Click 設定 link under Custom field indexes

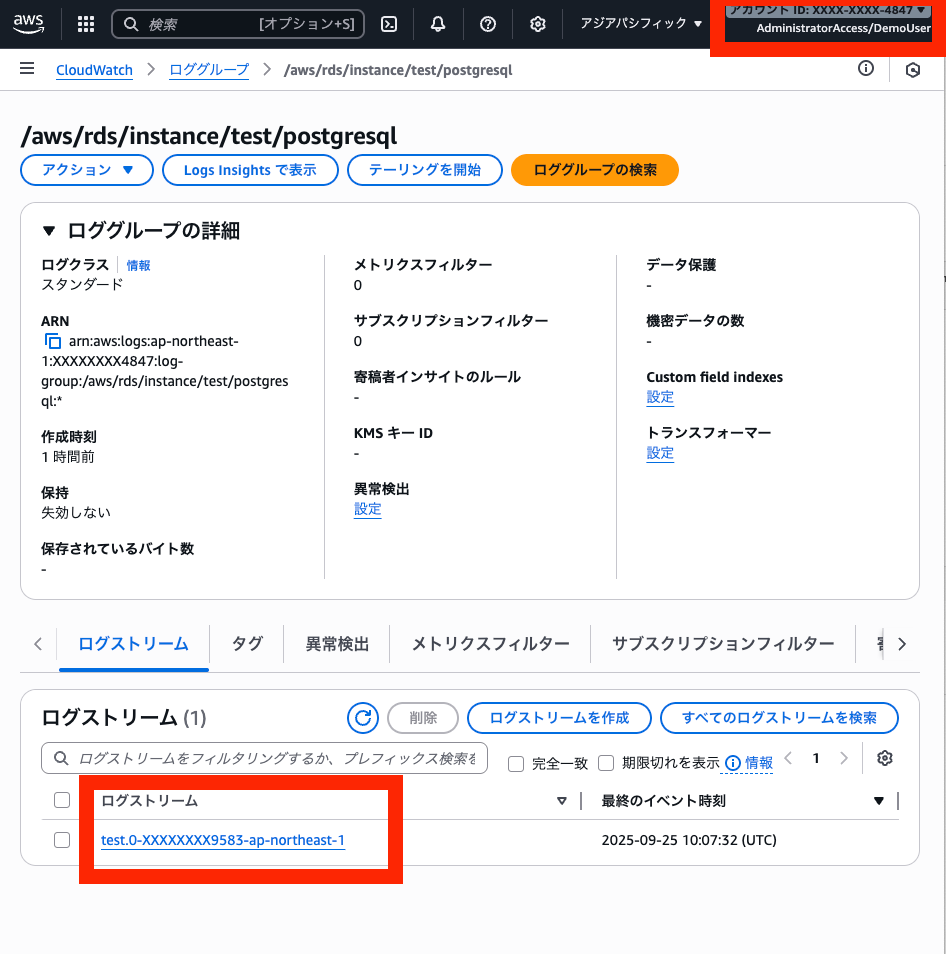(x=660, y=397)
